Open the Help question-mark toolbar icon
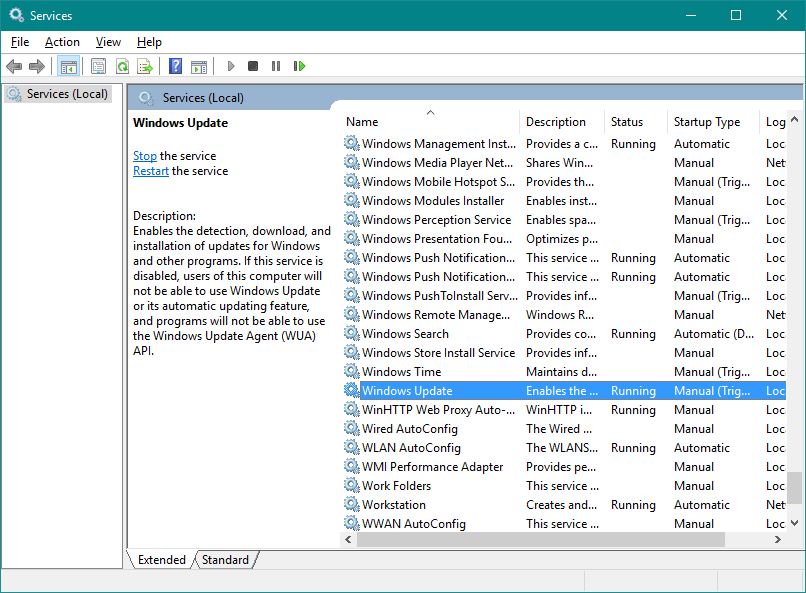Screen dimensions: 806x593 click(x=175, y=66)
